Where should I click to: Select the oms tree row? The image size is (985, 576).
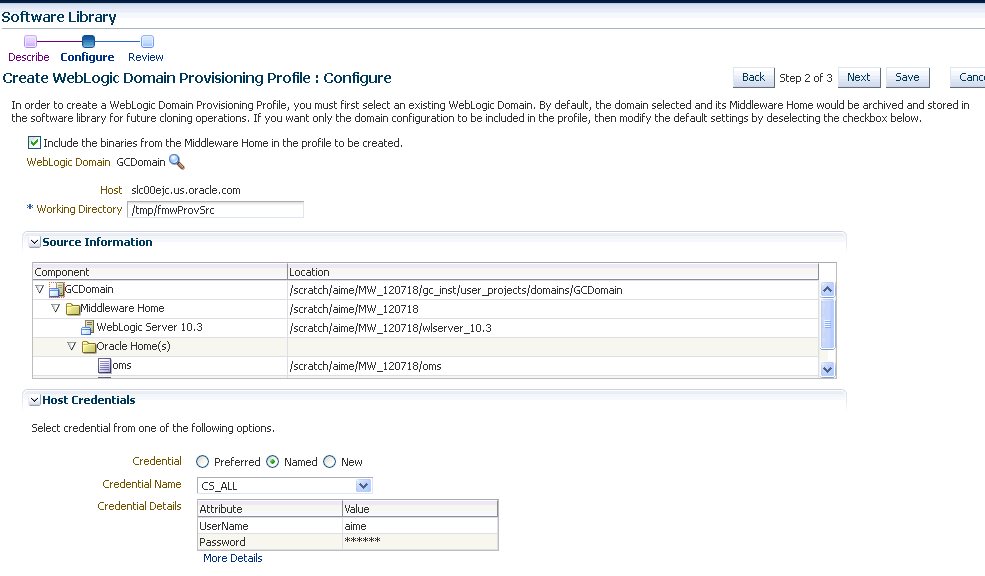point(426,366)
